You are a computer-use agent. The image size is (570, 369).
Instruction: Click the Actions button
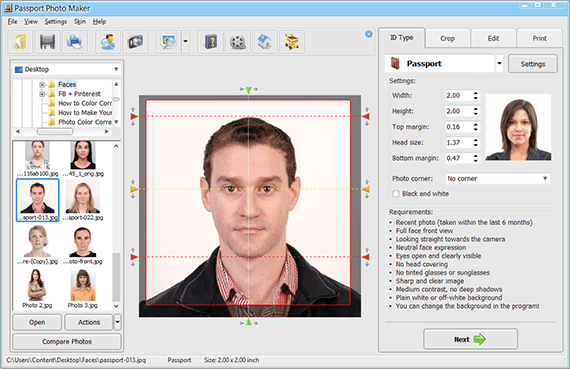[x=89, y=322]
